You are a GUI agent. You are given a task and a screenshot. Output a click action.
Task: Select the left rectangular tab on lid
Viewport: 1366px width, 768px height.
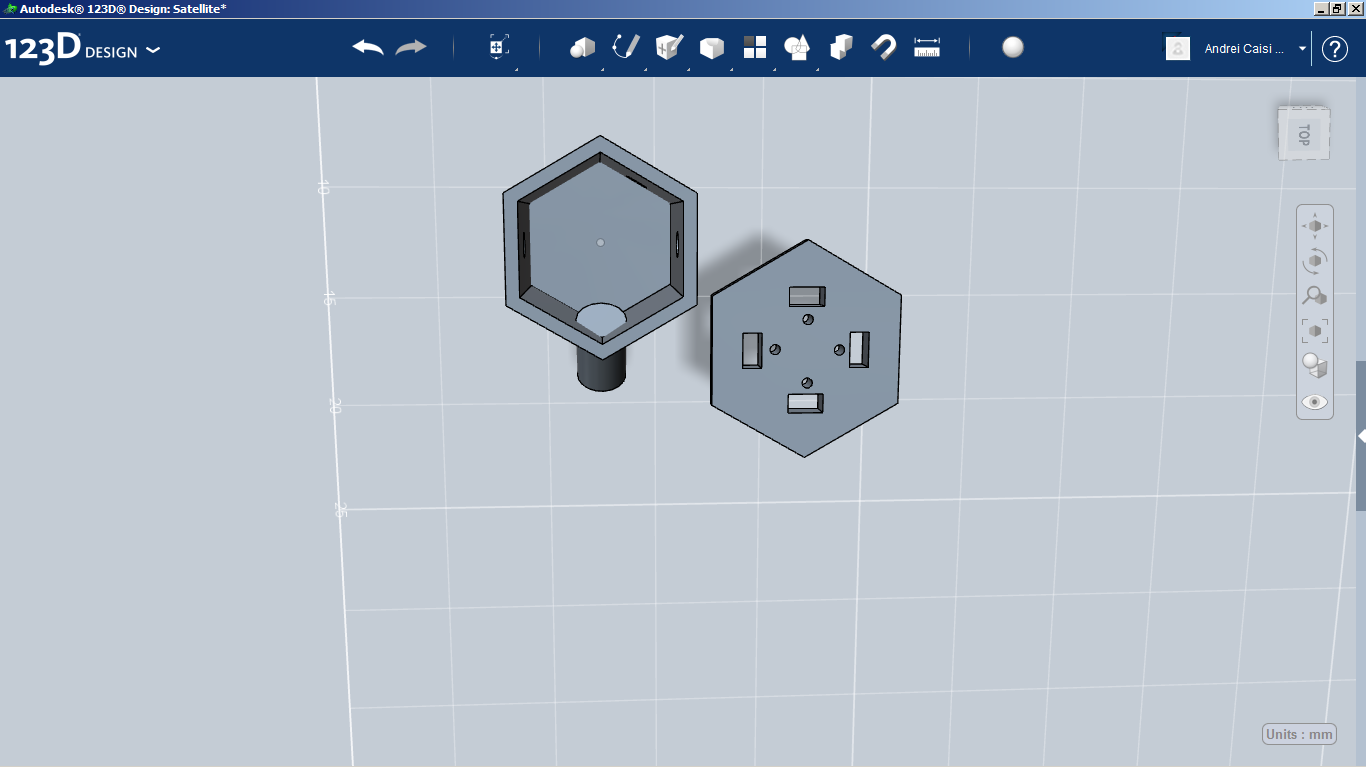(x=752, y=350)
